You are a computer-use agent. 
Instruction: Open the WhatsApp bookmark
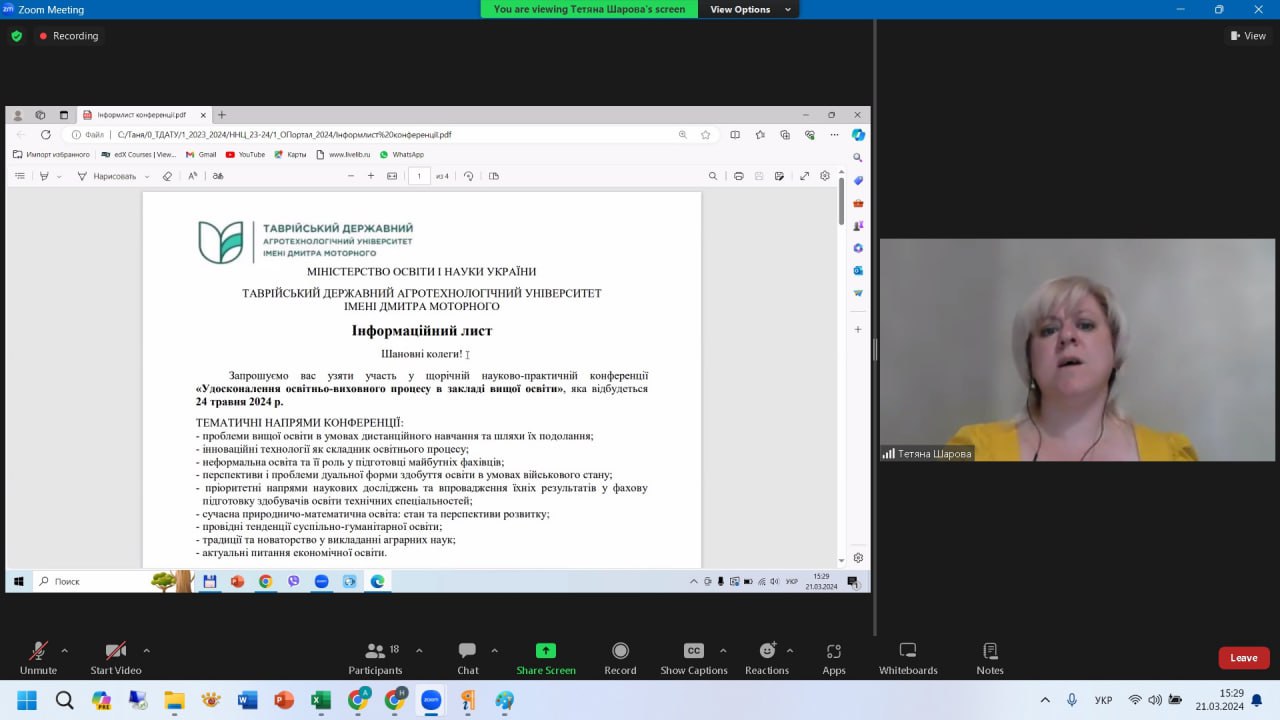tap(401, 155)
